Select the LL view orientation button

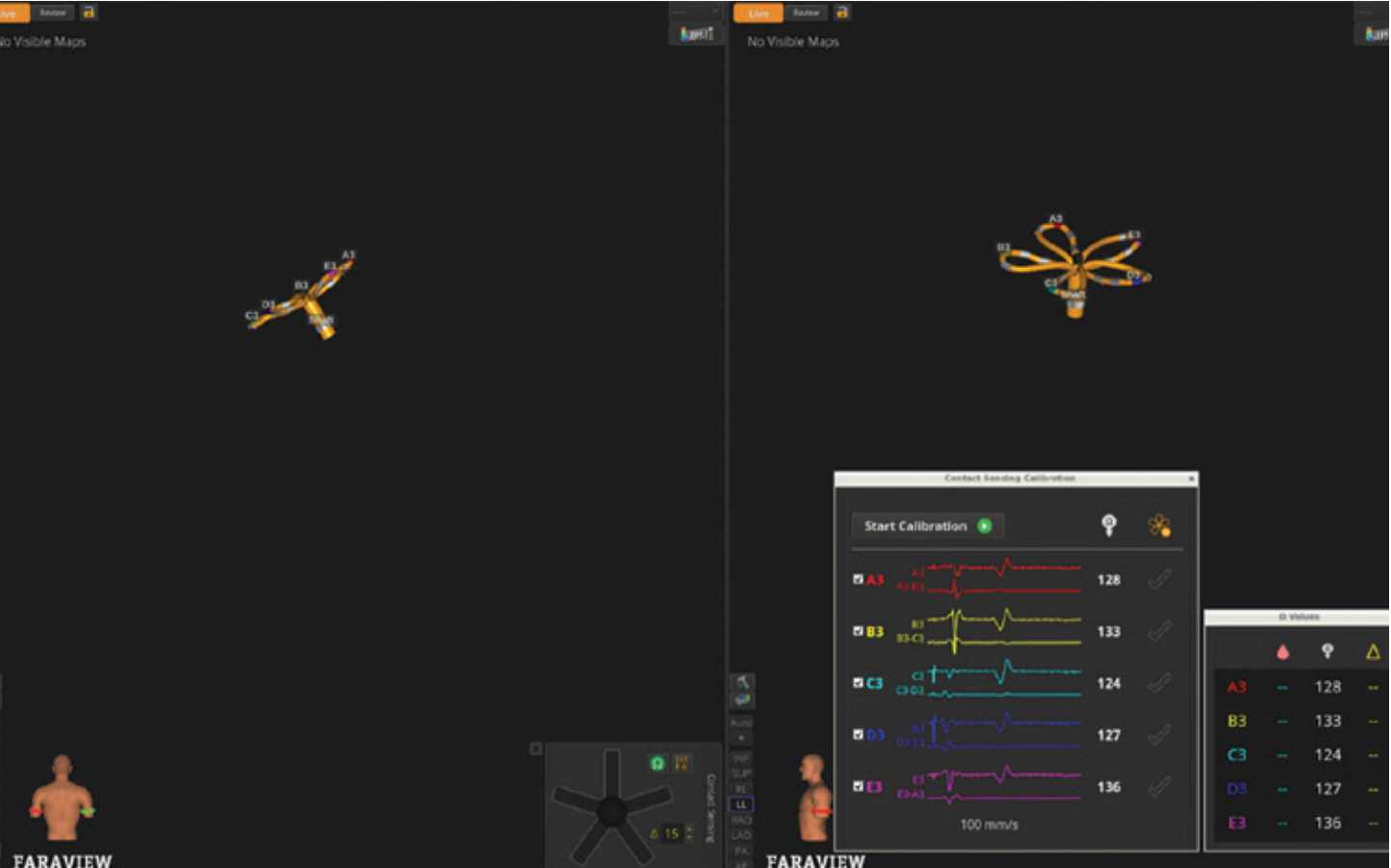coord(741,803)
